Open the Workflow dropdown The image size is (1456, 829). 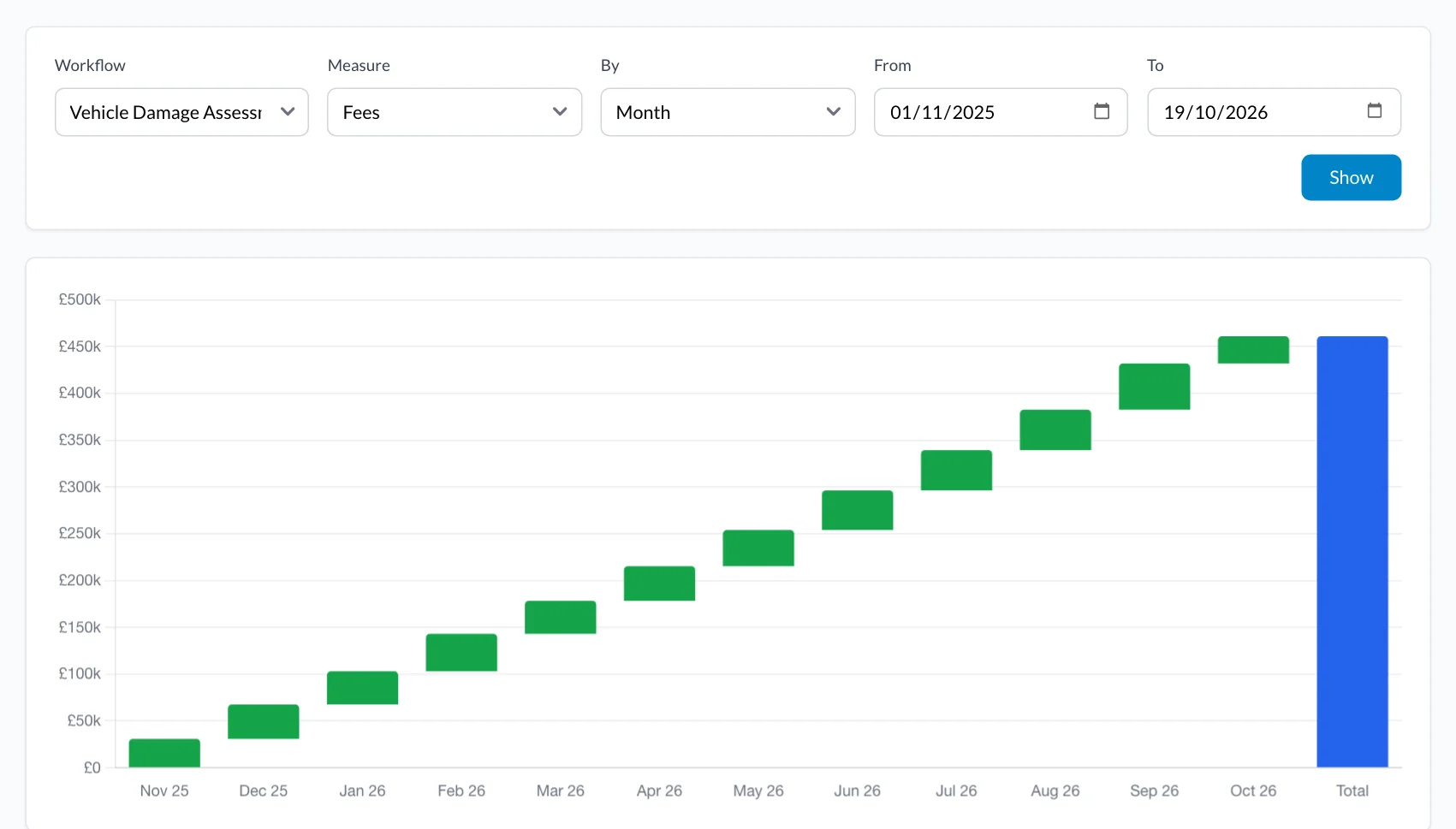point(181,112)
